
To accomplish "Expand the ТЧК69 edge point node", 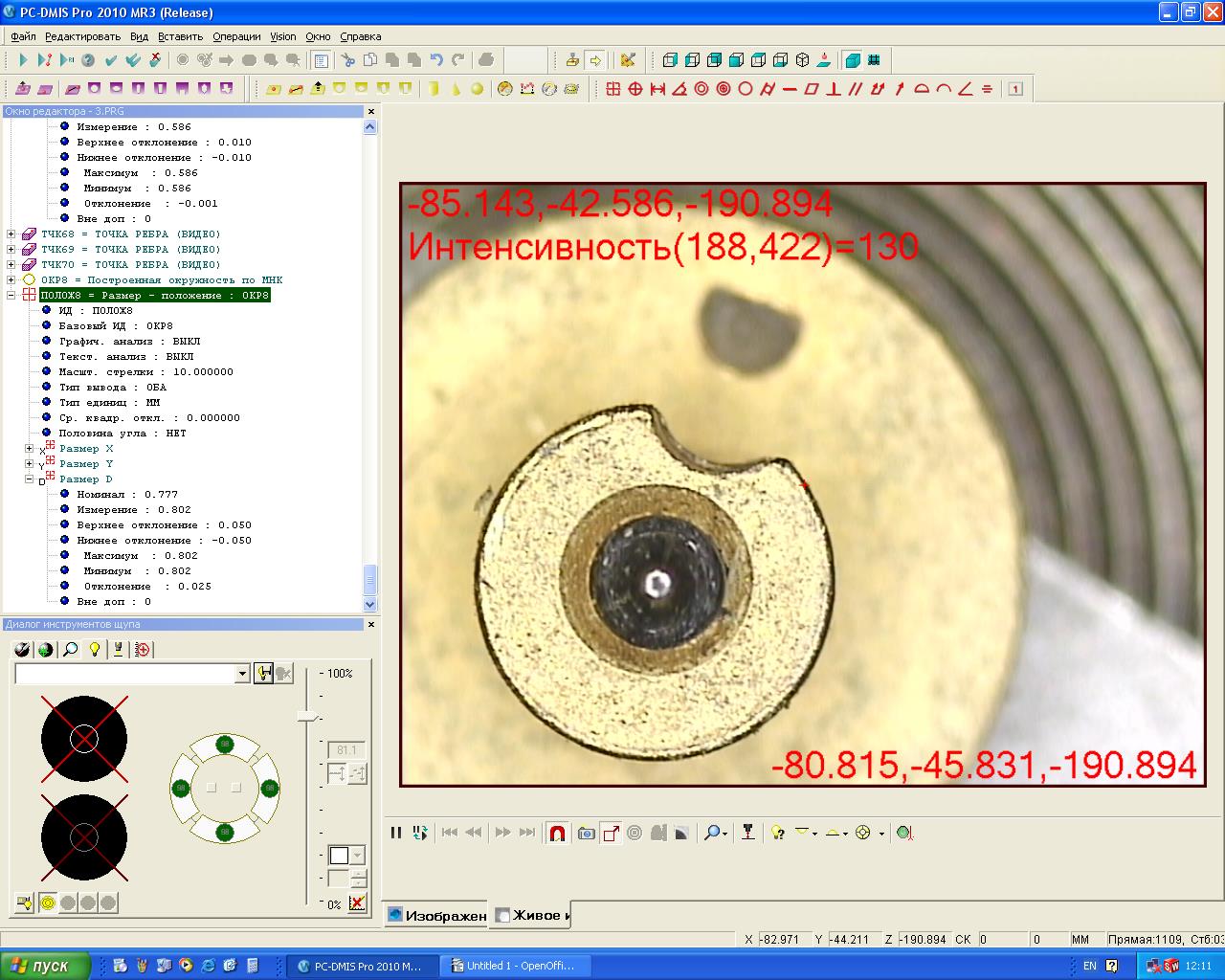I will pyautogui.click(x=11, y=250).
